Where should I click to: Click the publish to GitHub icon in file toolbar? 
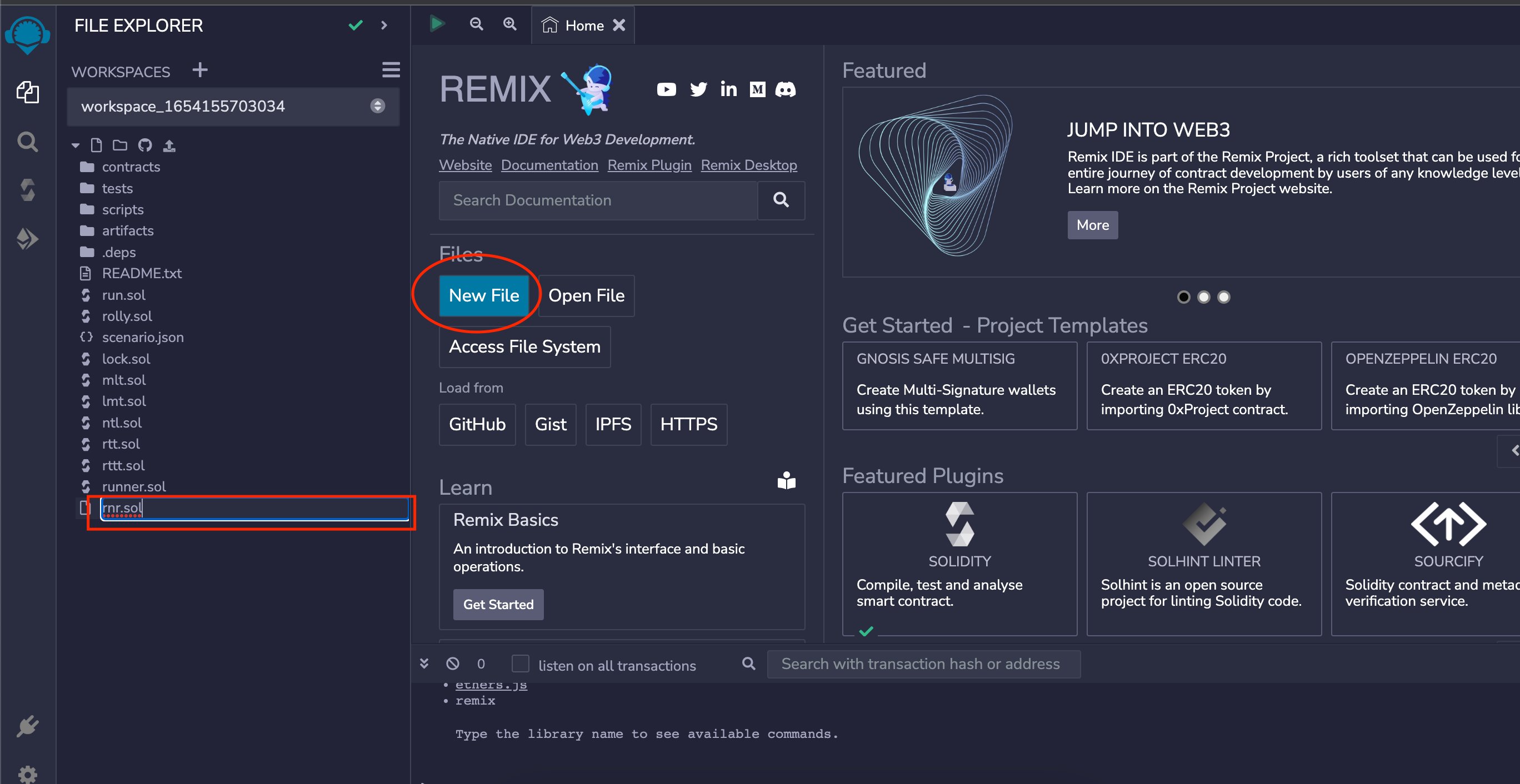pyautogui.click(x=144, y=145)
